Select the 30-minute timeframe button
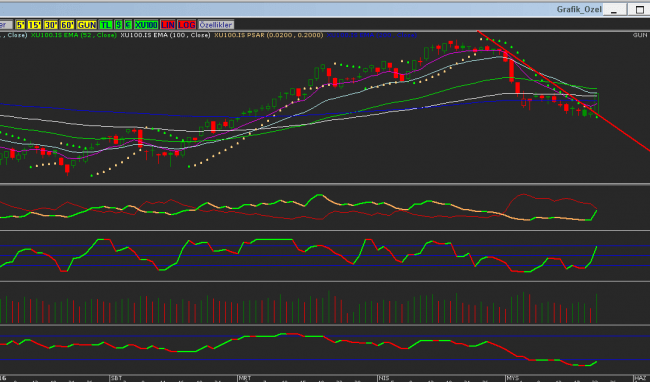Screen dimensions: 650x382 51,25
